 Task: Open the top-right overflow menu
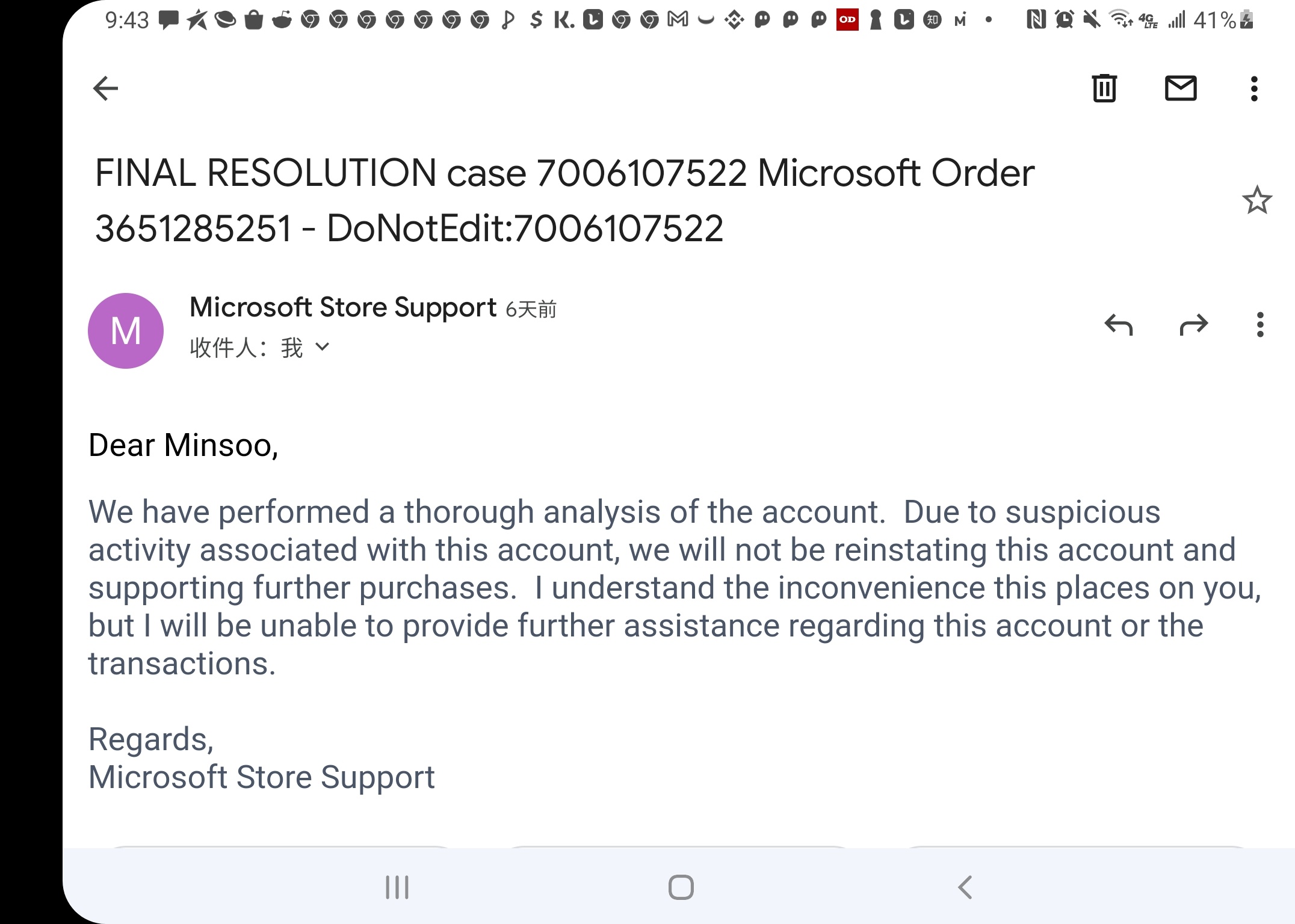click(1254, 88)
